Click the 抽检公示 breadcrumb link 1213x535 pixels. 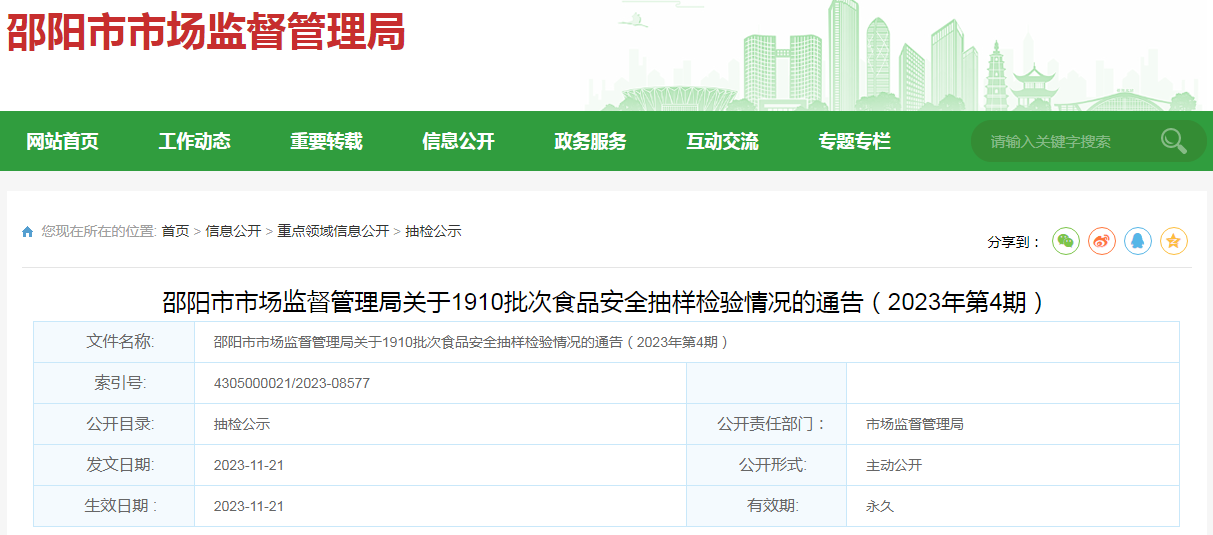coord(433,231)
